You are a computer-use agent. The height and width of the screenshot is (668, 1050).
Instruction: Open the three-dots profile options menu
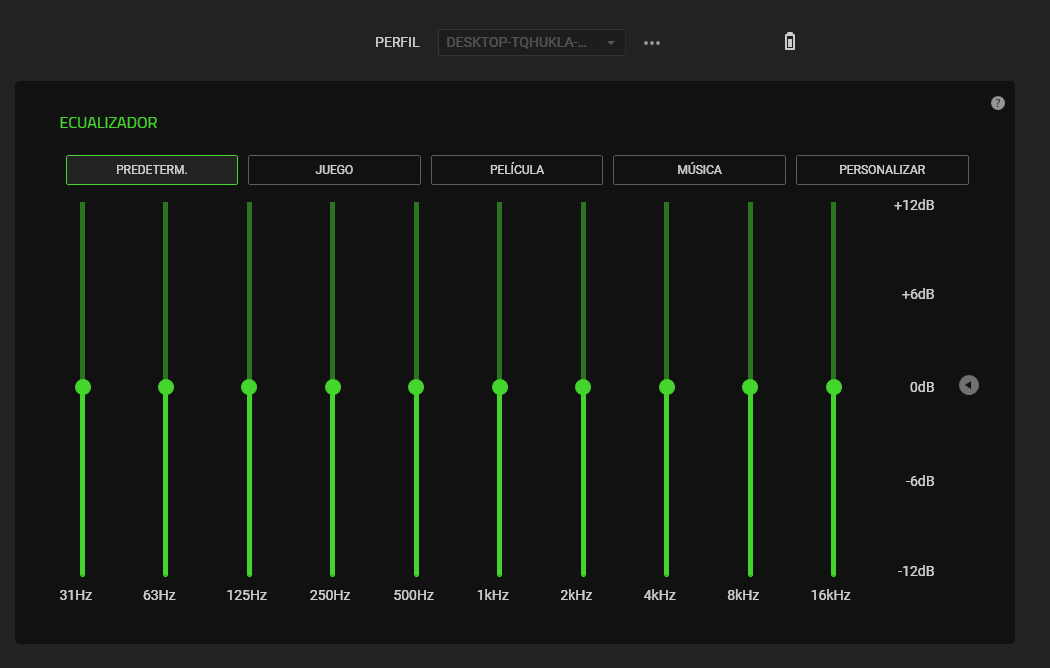coord(652,43)
